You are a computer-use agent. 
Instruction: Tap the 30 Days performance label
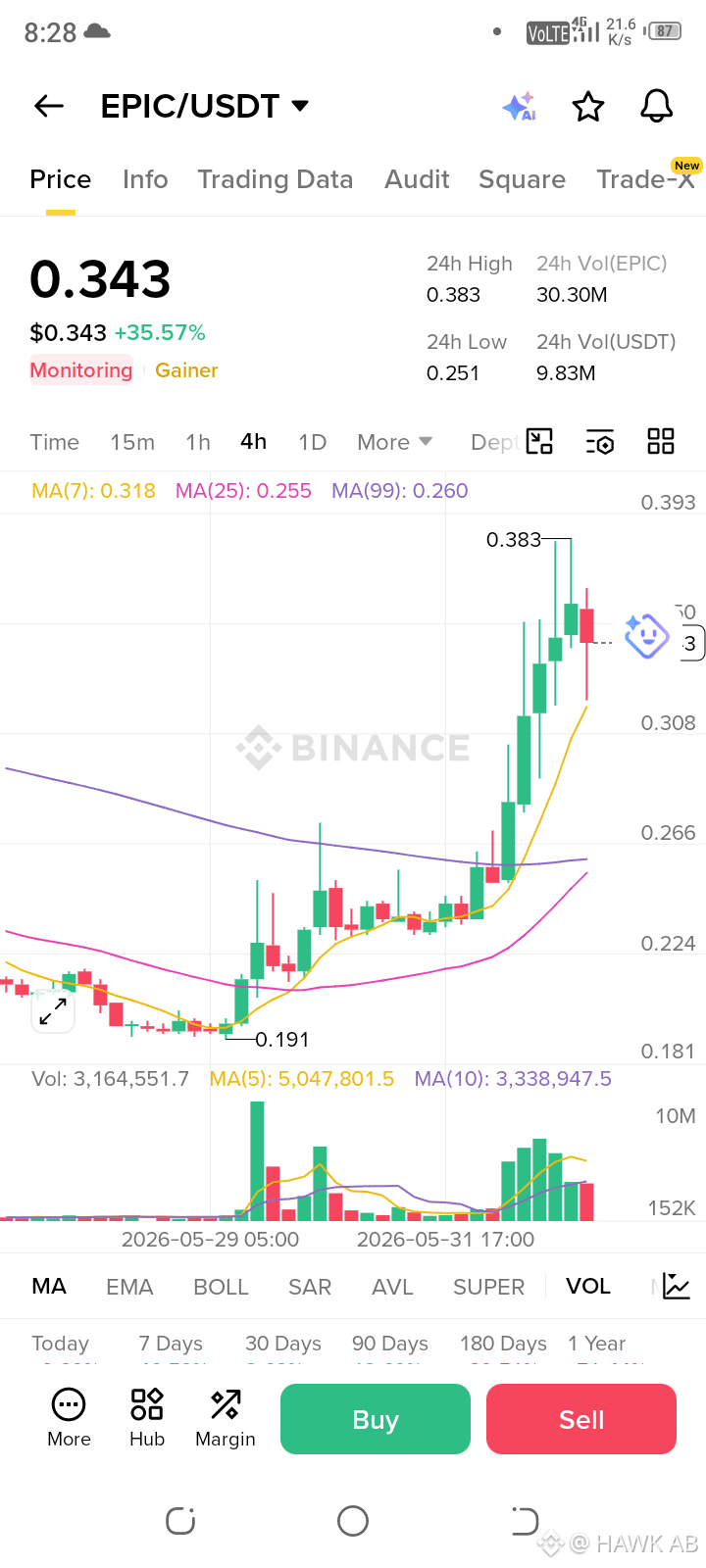pyautogui.click(x=283, y=1344)
